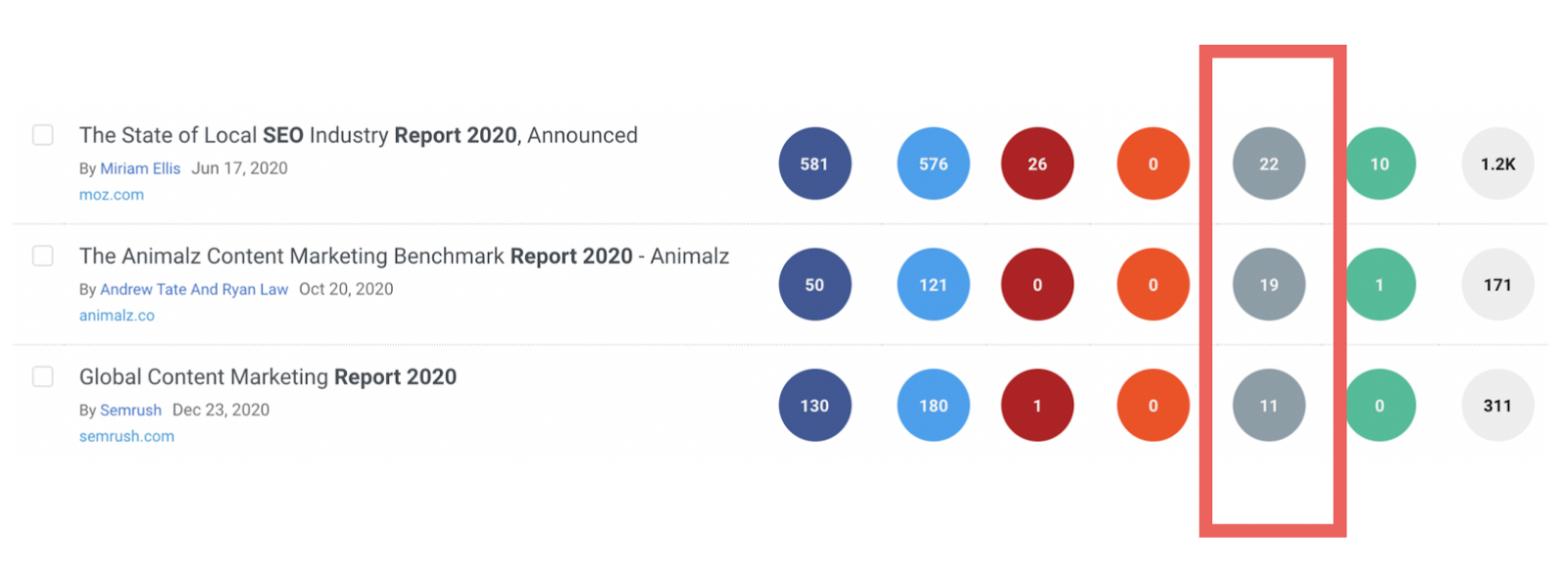Click light blue circle showing 180
1568x577 pixels.
pyautogui.click(x=933, y=406)
